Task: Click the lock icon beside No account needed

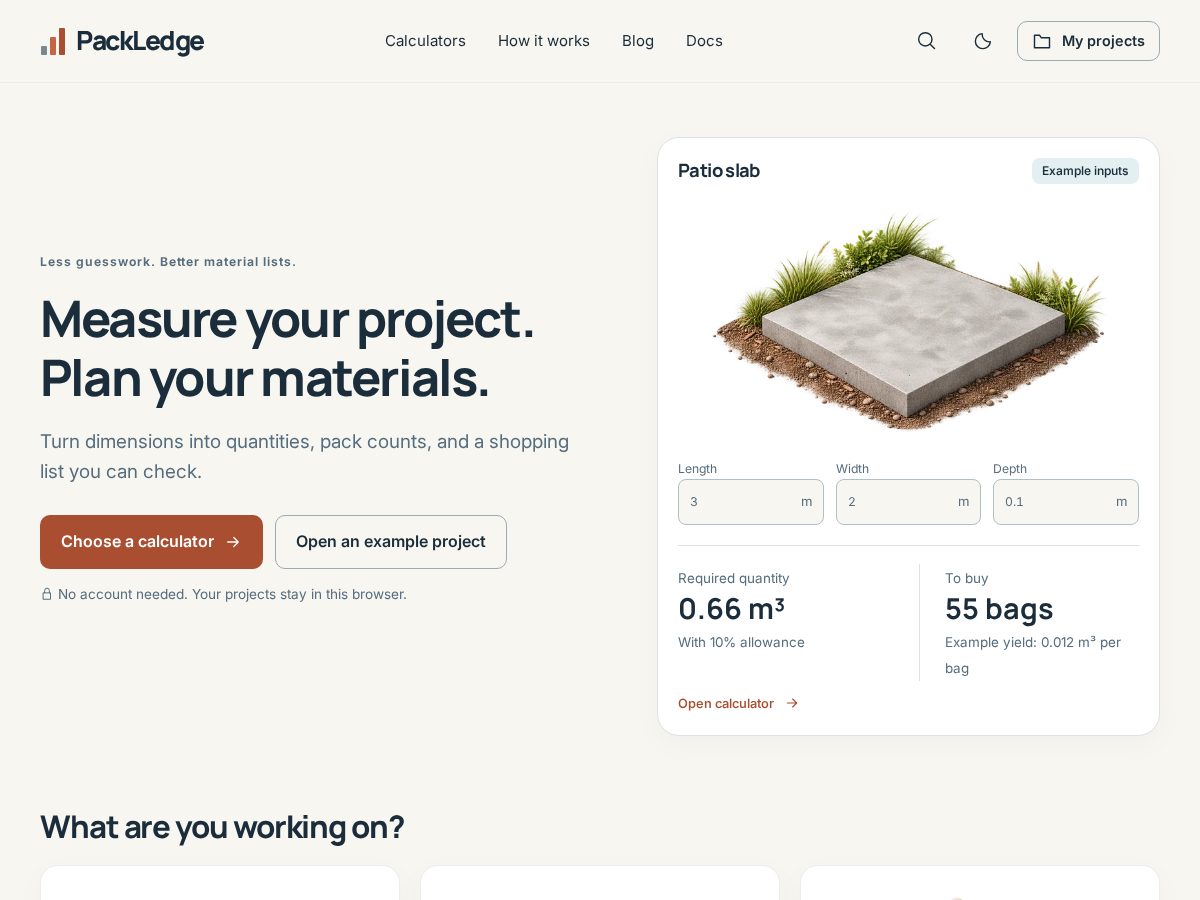Action: [46, 594]
